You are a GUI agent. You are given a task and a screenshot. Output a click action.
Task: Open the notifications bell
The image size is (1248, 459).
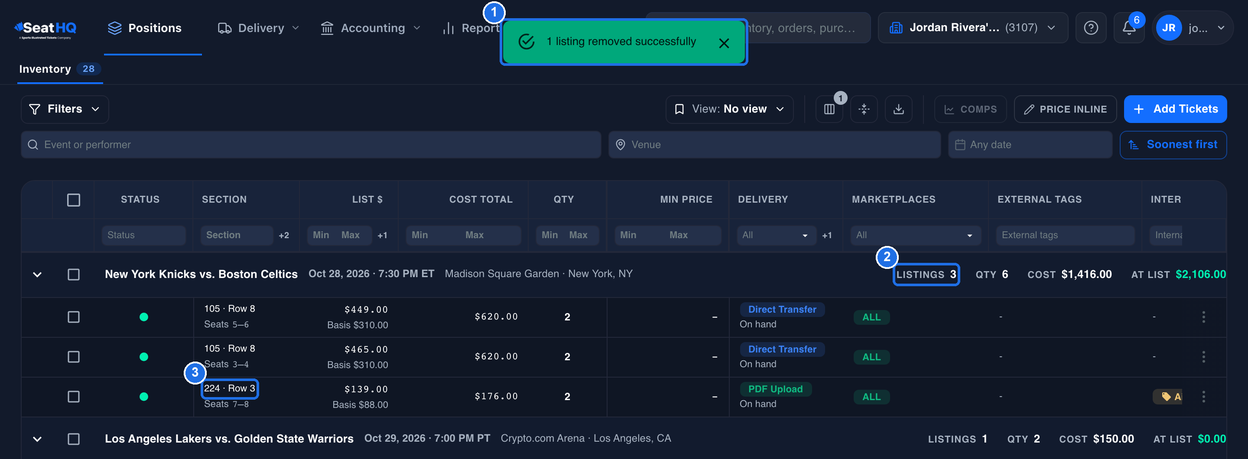click(1129, 28)
